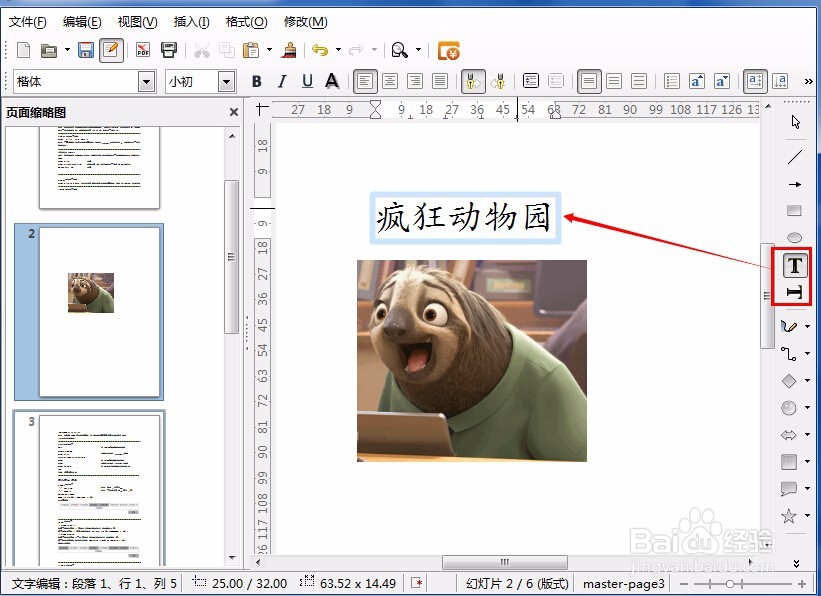
Task: Expand the Stars shapes dropdown arrow
Action: tap(807, 516)
